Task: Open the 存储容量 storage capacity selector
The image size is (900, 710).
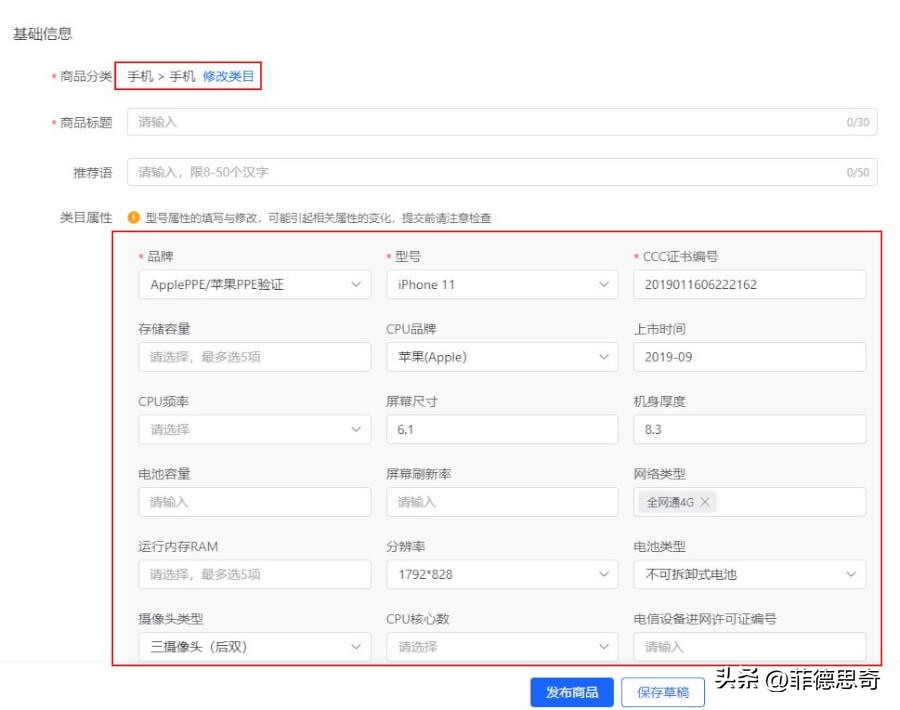Action: point(254,356)
